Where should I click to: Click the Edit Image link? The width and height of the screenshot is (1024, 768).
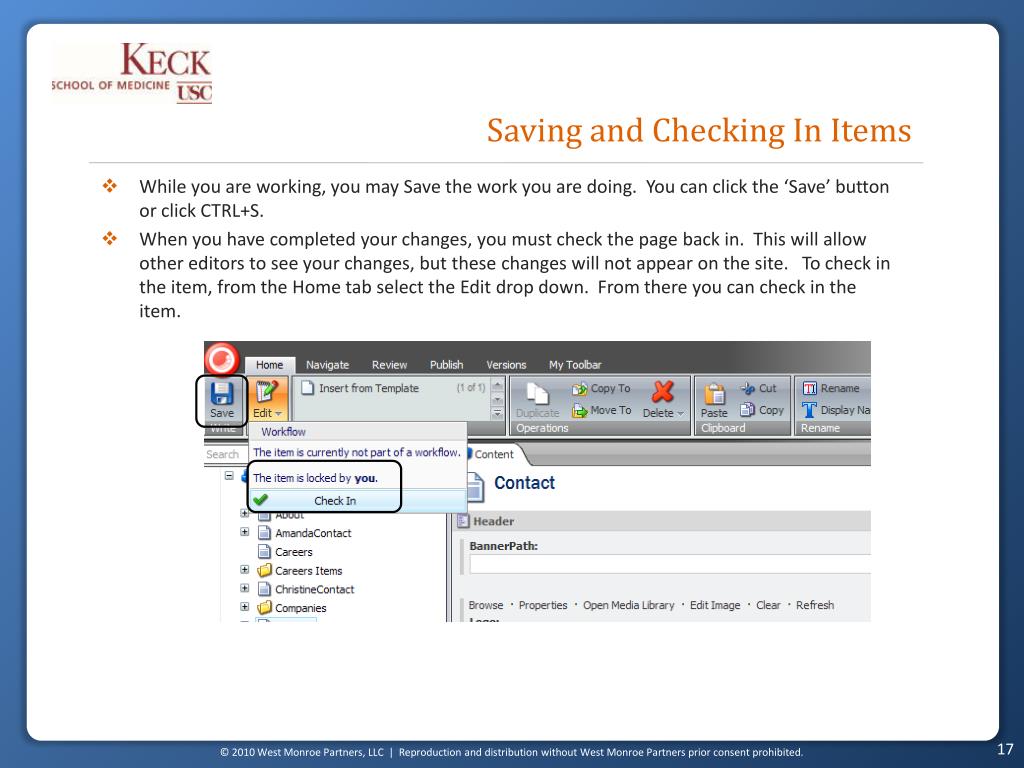tap(715, 605)
